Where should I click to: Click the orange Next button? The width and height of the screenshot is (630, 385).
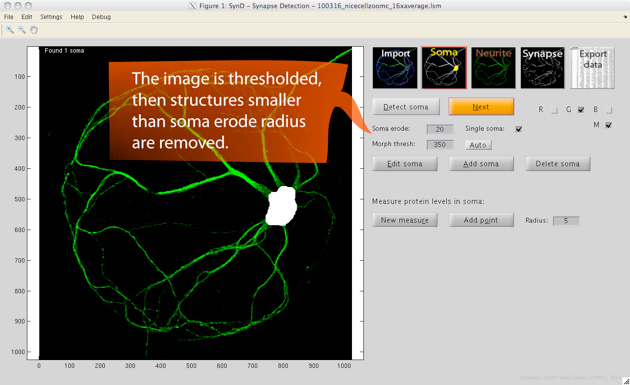(x=481, y=107)
